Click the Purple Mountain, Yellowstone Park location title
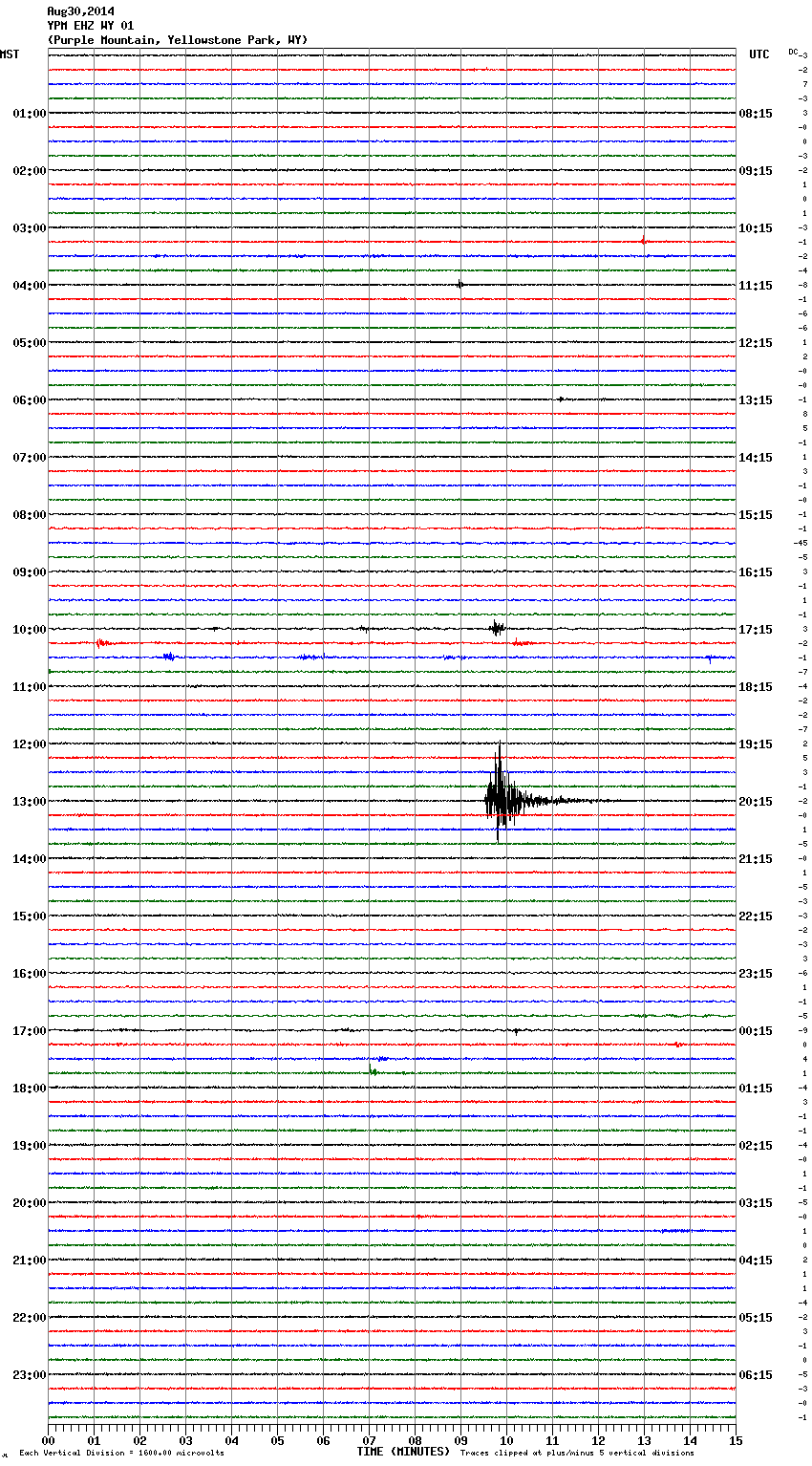This screenshot has height=1466, width=812. click(178, 40)
